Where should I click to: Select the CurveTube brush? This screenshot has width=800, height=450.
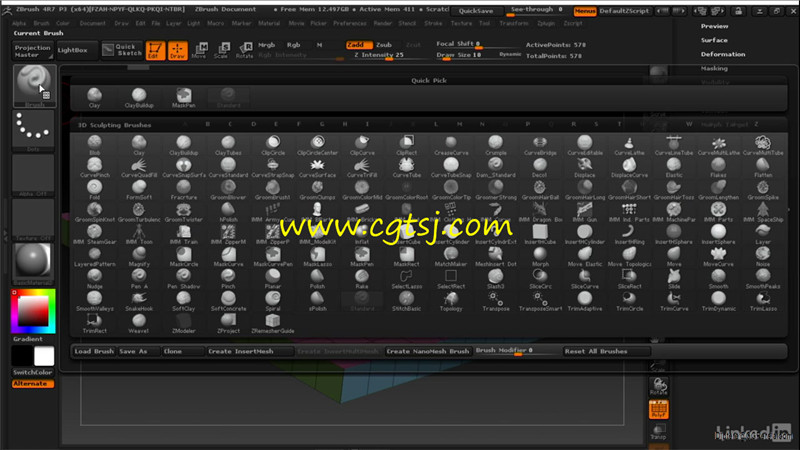click(407, 168)
